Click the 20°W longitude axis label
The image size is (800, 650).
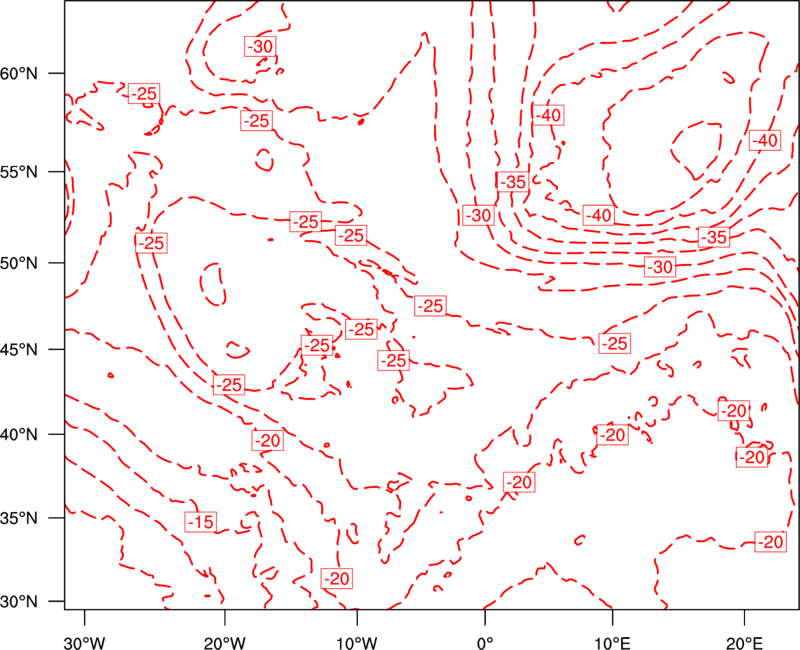(x=224, y=643)
